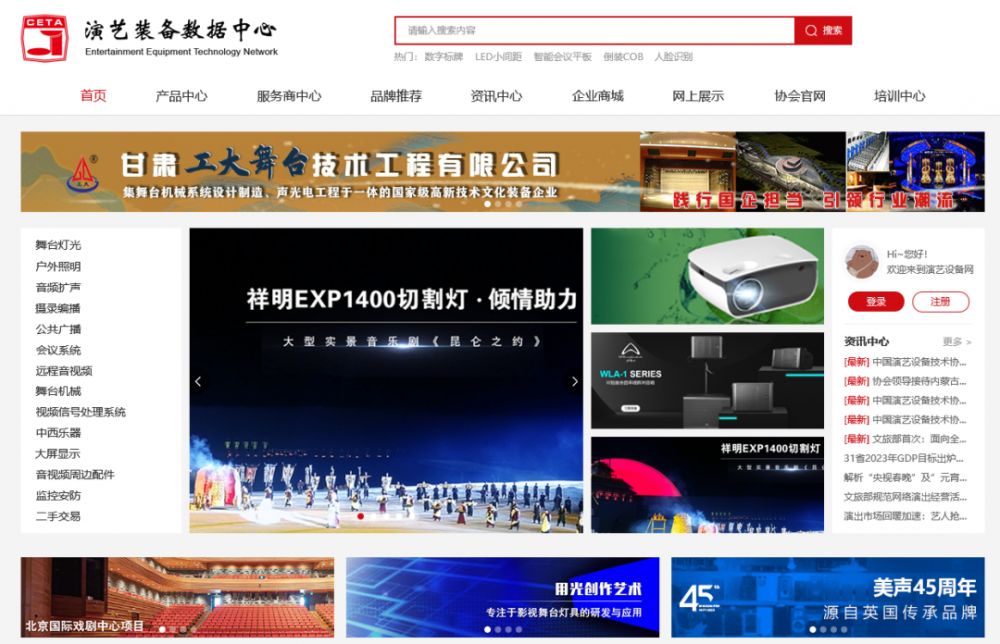Click the CETA logo icon
The image size is (1000, 644).
(45, 38)
